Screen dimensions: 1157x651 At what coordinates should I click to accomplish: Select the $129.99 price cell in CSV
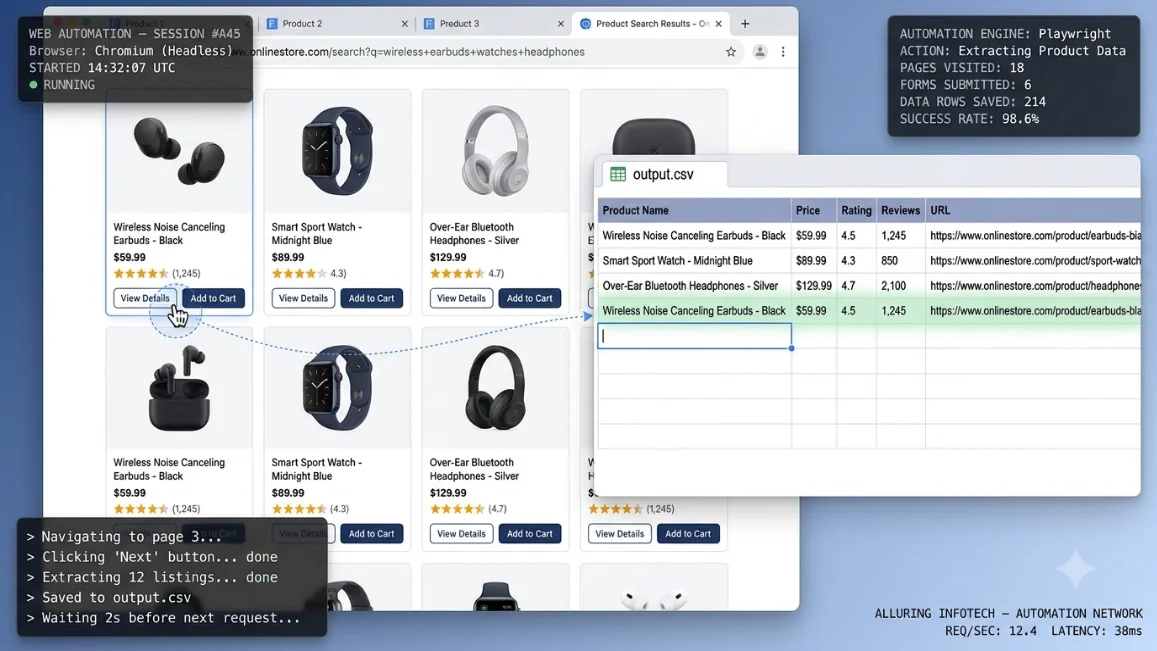coord(814,286)
